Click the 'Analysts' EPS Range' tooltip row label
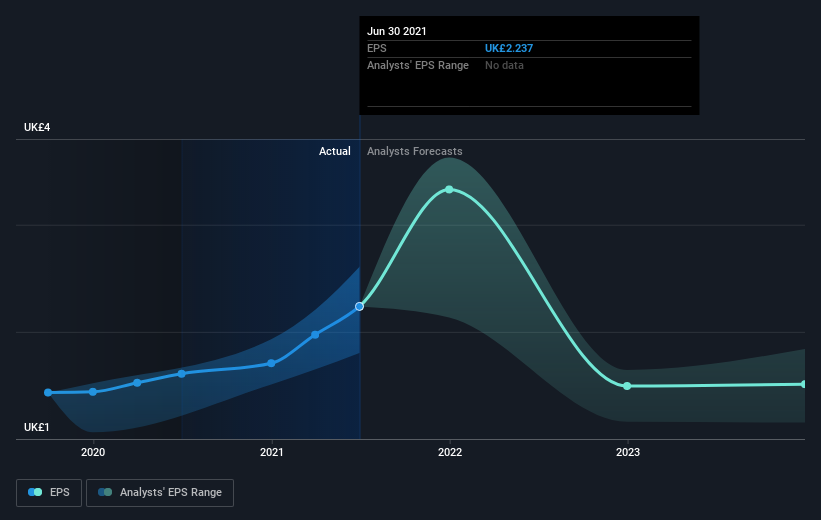This screenshot has width=821, height=520. (418, 65)
